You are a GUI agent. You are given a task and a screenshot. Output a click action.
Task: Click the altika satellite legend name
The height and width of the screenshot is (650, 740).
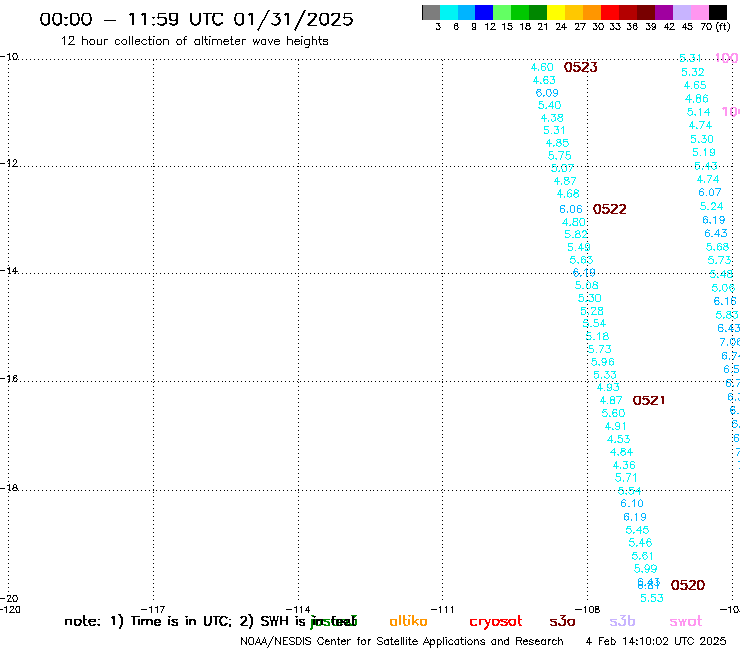click(408, 621)
